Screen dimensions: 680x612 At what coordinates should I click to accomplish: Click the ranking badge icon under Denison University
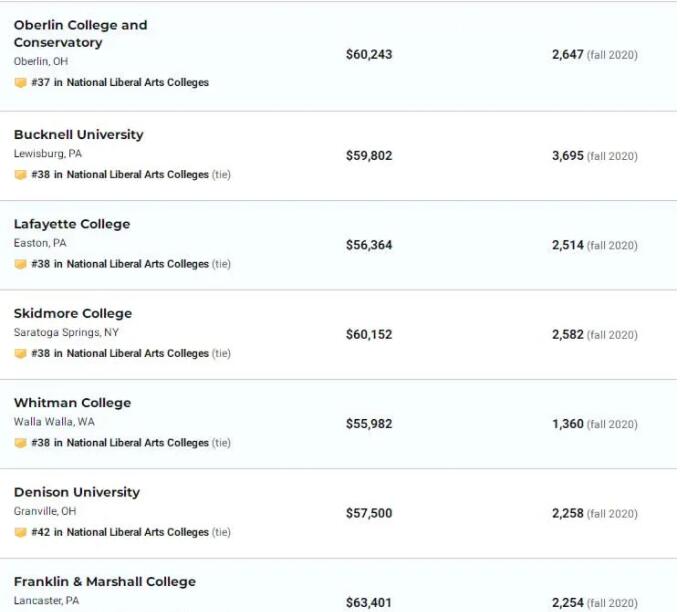20,532
